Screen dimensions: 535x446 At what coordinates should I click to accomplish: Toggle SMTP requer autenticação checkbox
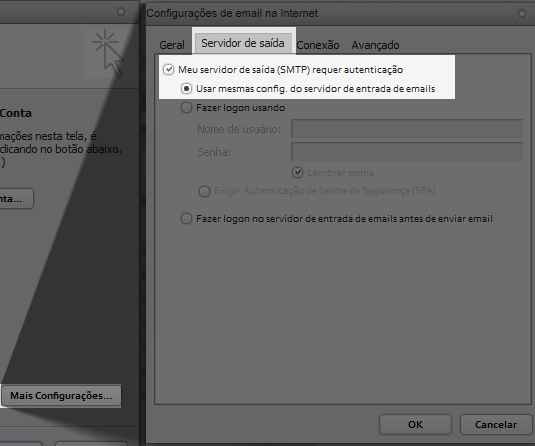click(x=169, y=70)
